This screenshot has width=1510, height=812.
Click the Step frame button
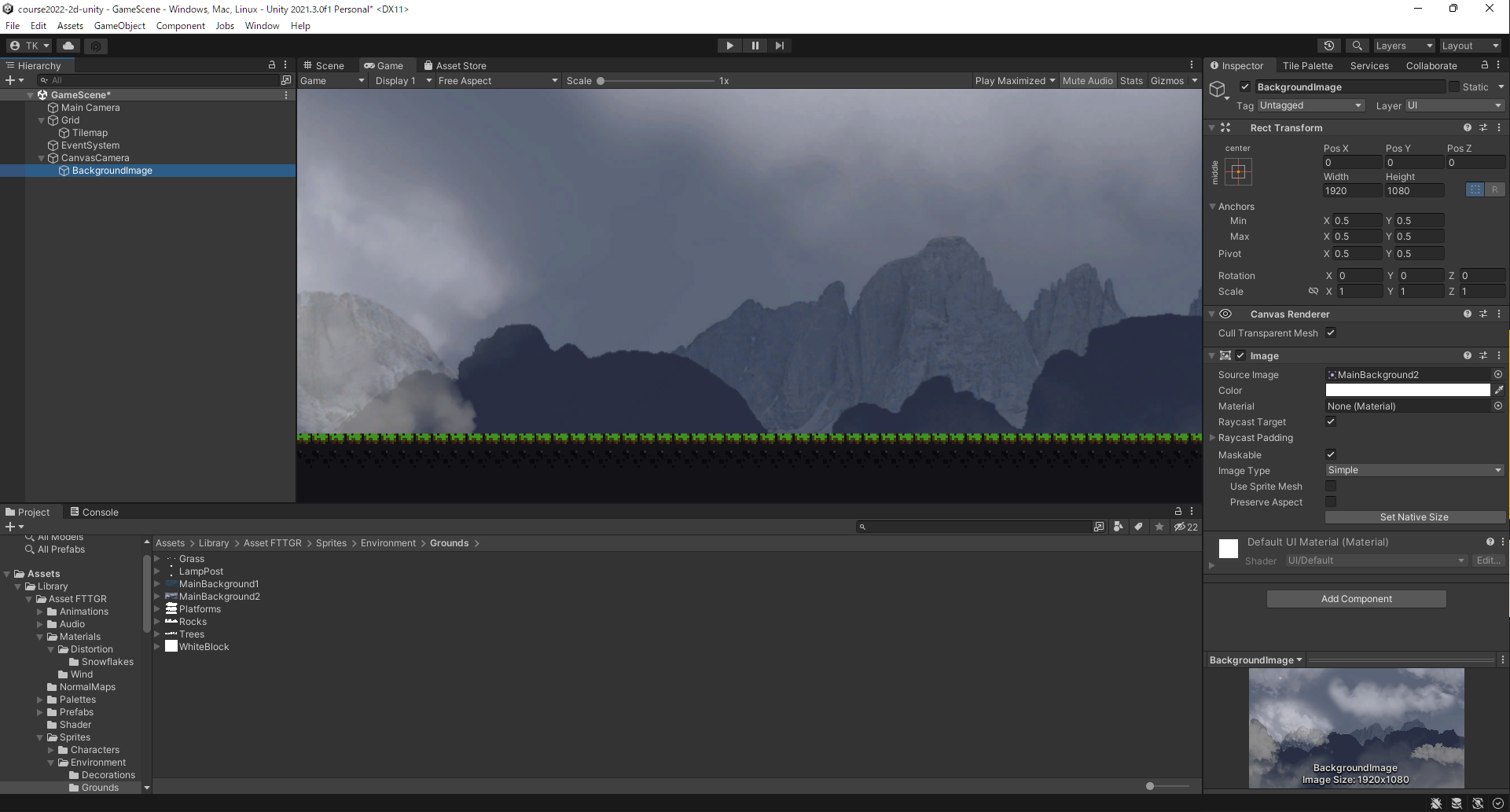[779, 46]
